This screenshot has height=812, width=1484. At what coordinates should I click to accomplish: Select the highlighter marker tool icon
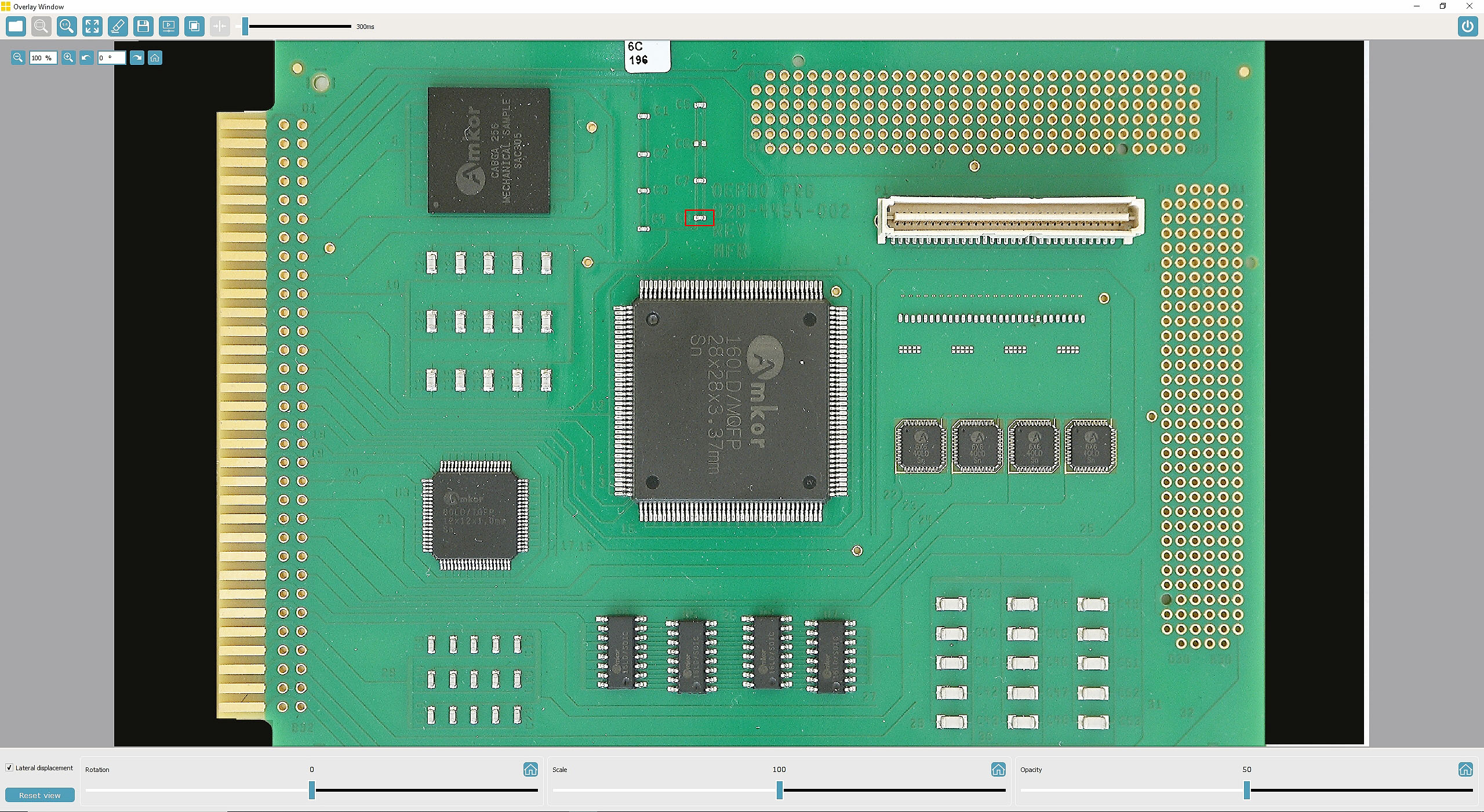coord(118,26)
